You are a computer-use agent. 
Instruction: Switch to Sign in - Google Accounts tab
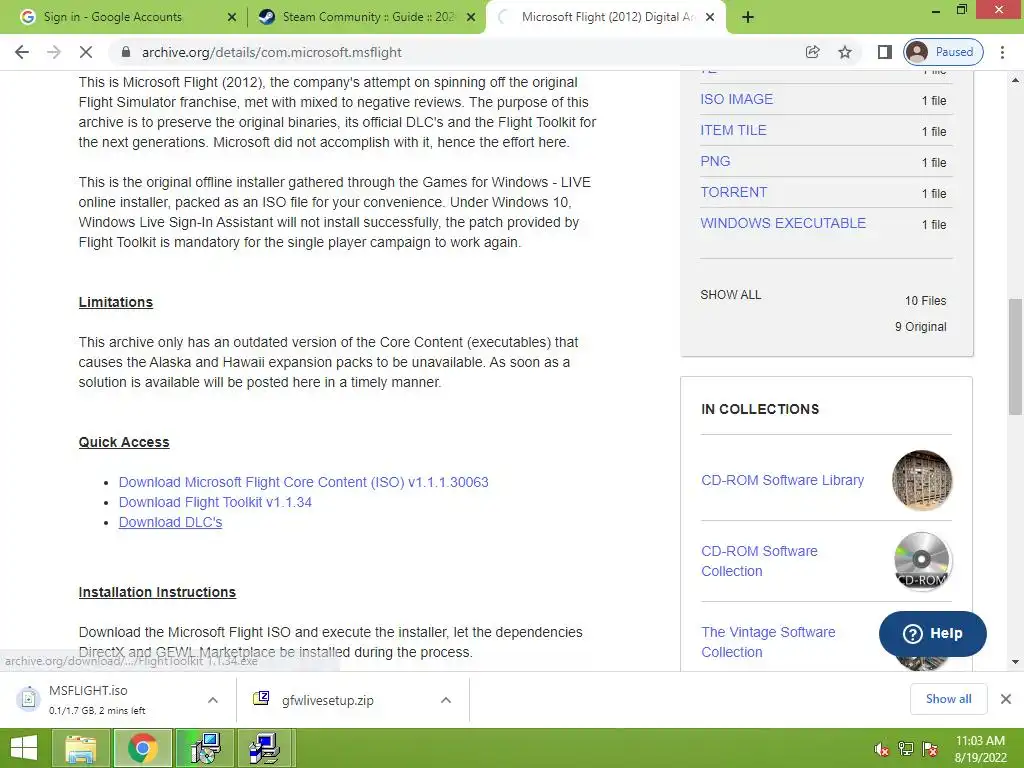(112, 17)
